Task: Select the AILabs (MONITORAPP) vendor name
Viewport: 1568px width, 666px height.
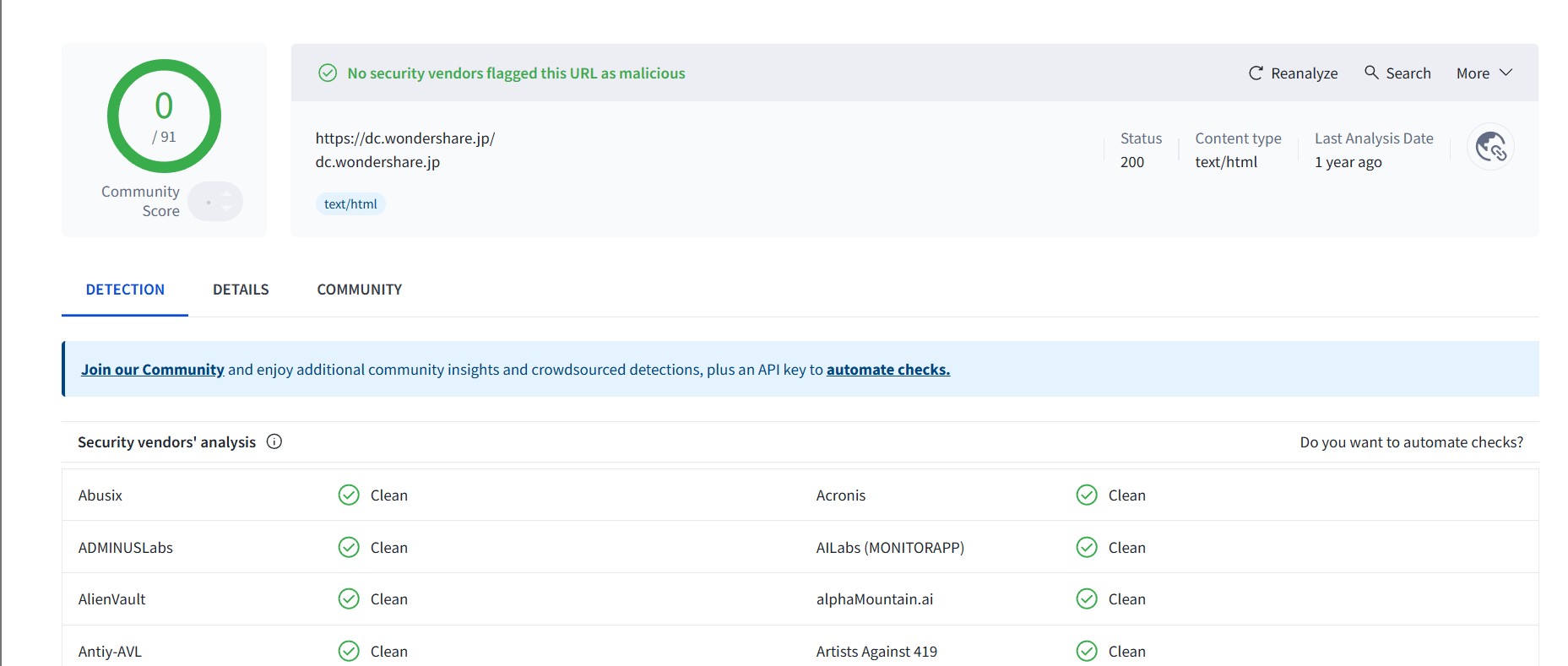Action: pyautogui.click(x=890, y=548)
